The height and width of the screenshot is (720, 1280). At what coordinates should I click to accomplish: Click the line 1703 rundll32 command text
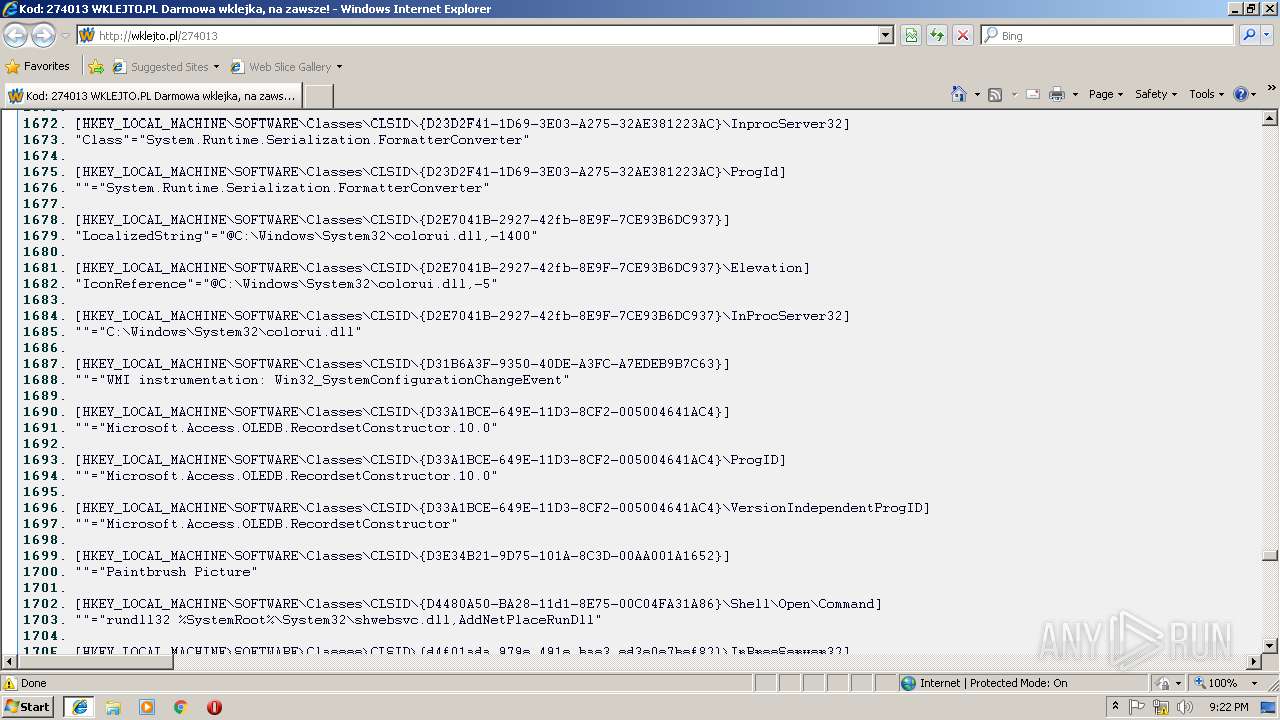[338, 620]
